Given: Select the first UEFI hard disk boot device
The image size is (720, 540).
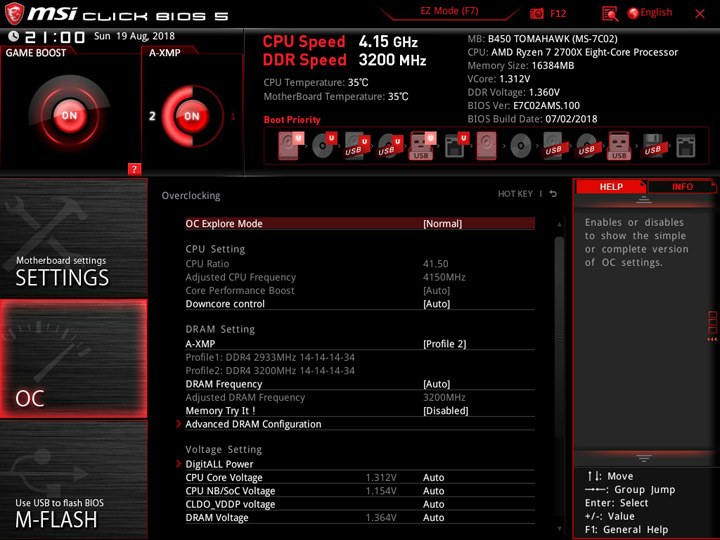Looking at the screenshot, I should [x=290, y=146].
